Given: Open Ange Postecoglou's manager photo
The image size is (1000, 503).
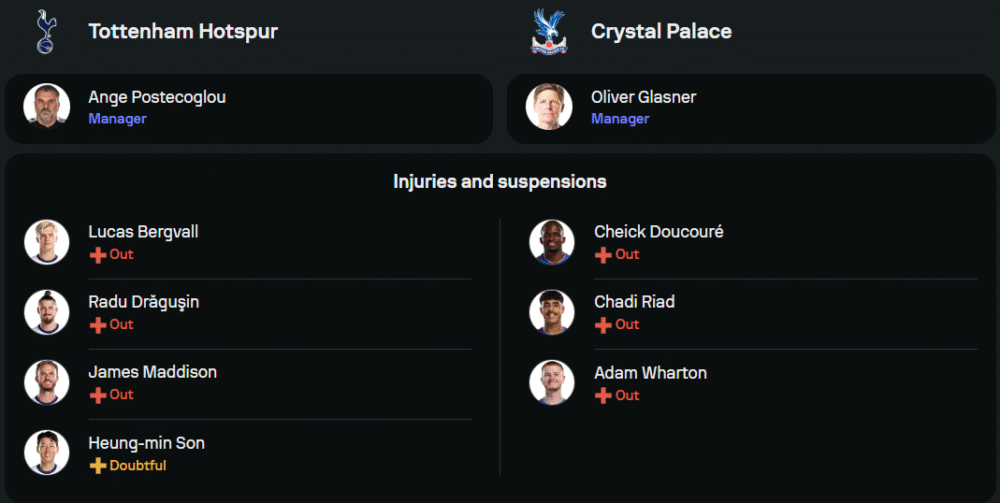Looking at the screenshot, I should coord(46,107).
